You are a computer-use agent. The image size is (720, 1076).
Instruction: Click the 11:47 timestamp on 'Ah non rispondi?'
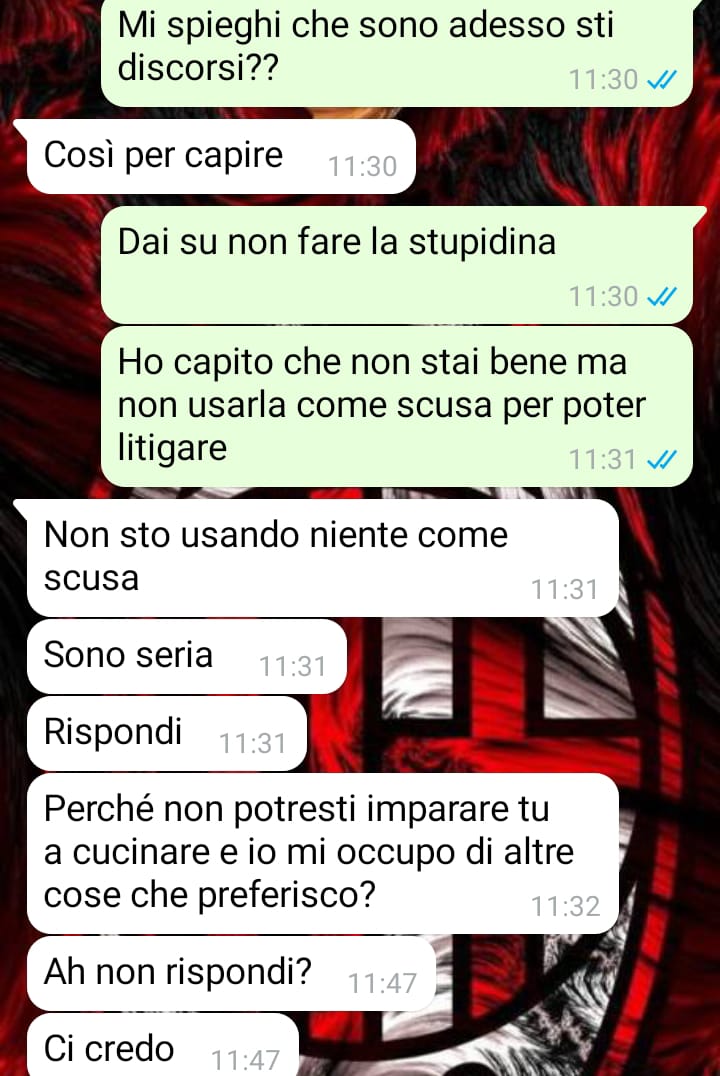382,983
